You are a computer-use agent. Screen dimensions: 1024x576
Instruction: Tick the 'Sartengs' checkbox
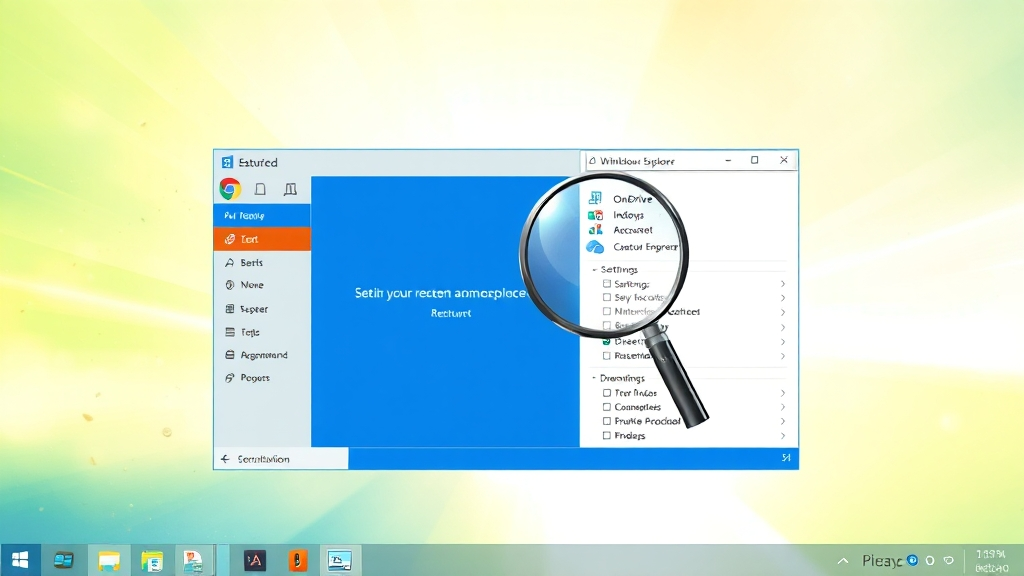pyautogui.click(x=607, y=283)
